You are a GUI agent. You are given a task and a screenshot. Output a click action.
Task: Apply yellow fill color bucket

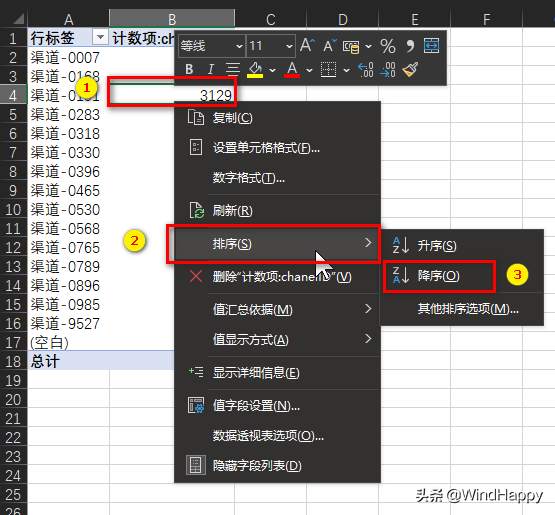point(255,70)
